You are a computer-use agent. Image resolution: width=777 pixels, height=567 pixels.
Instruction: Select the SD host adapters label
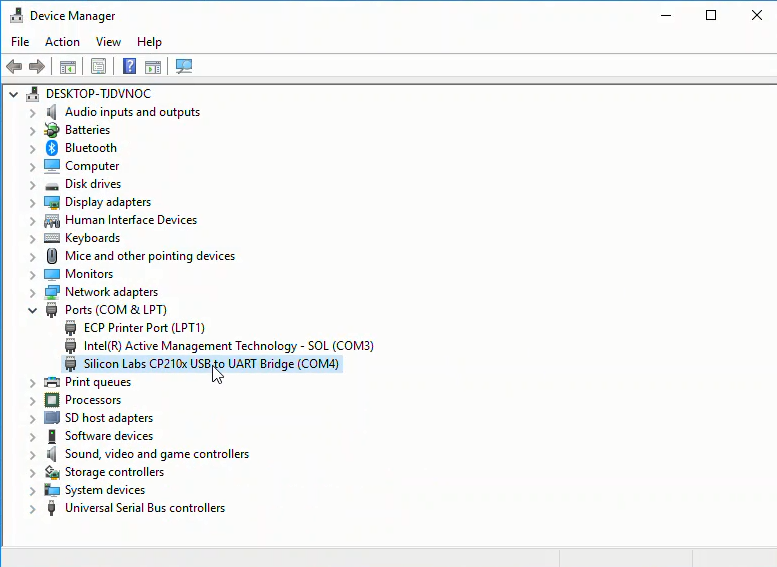pos(109,418)
